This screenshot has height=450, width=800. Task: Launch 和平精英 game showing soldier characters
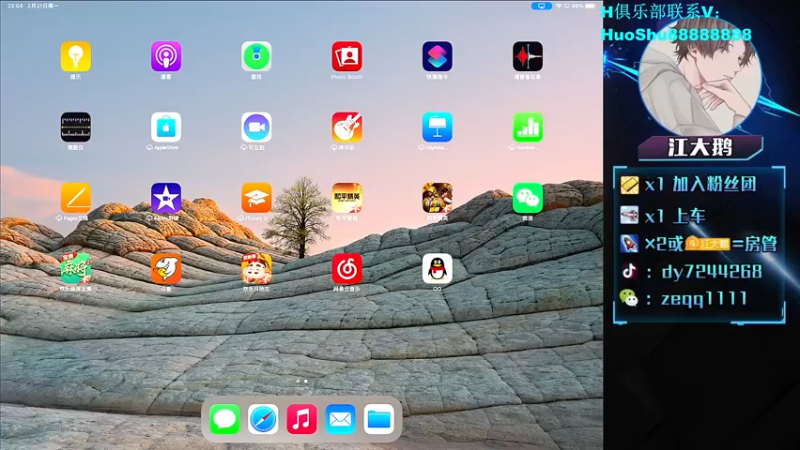(437, 197)
